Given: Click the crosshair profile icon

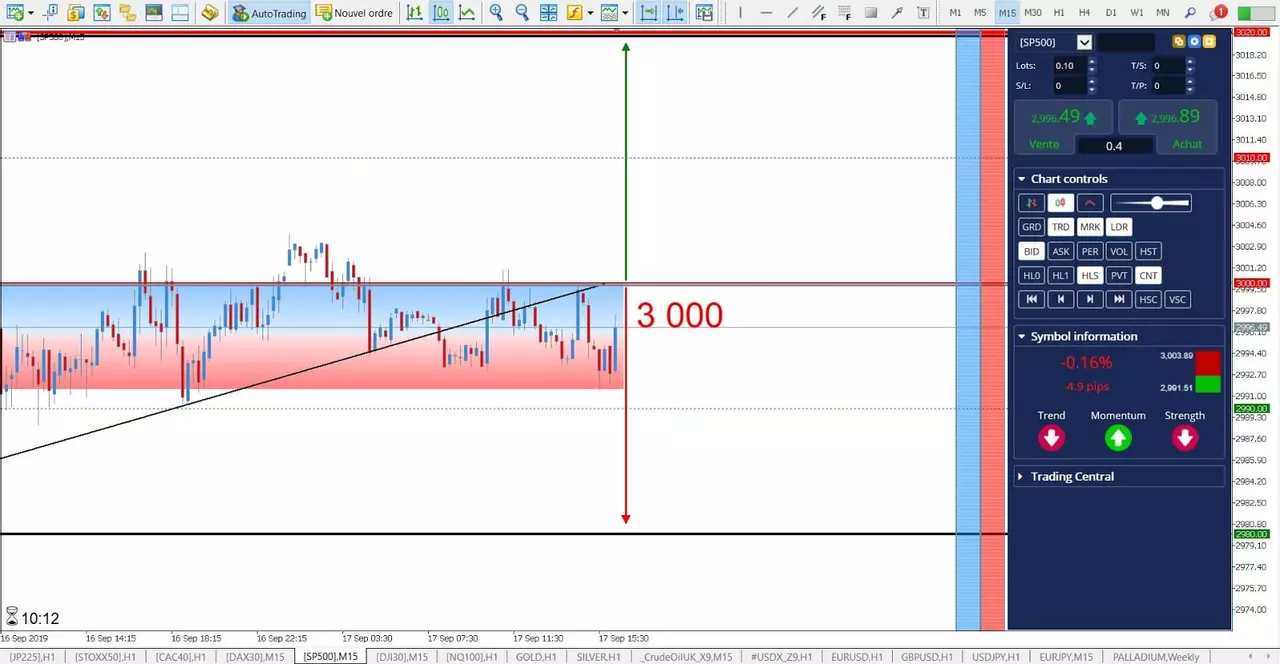Looking at the screenshot, I should (x=50, y=13).
